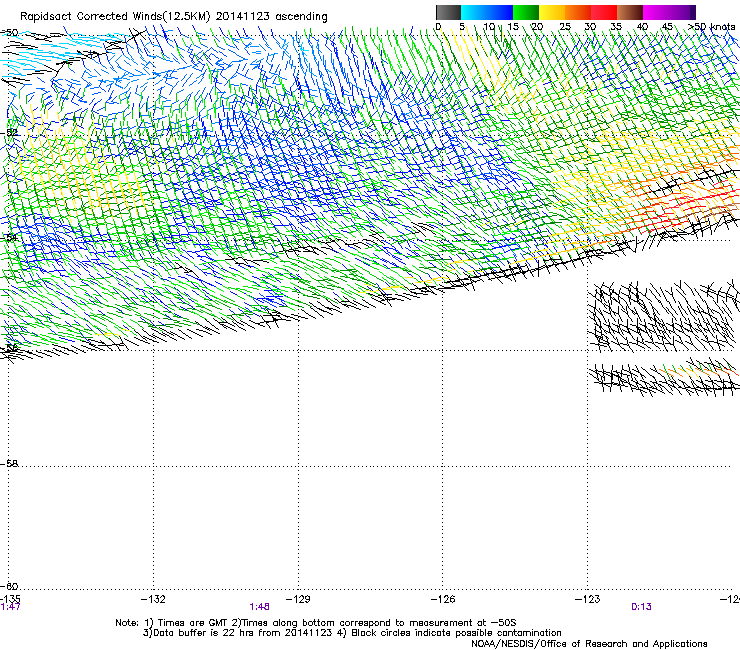Viewport: 740px width, 650px height.
Task: Click the green 15-20 knots color segment
Action: 526,12
